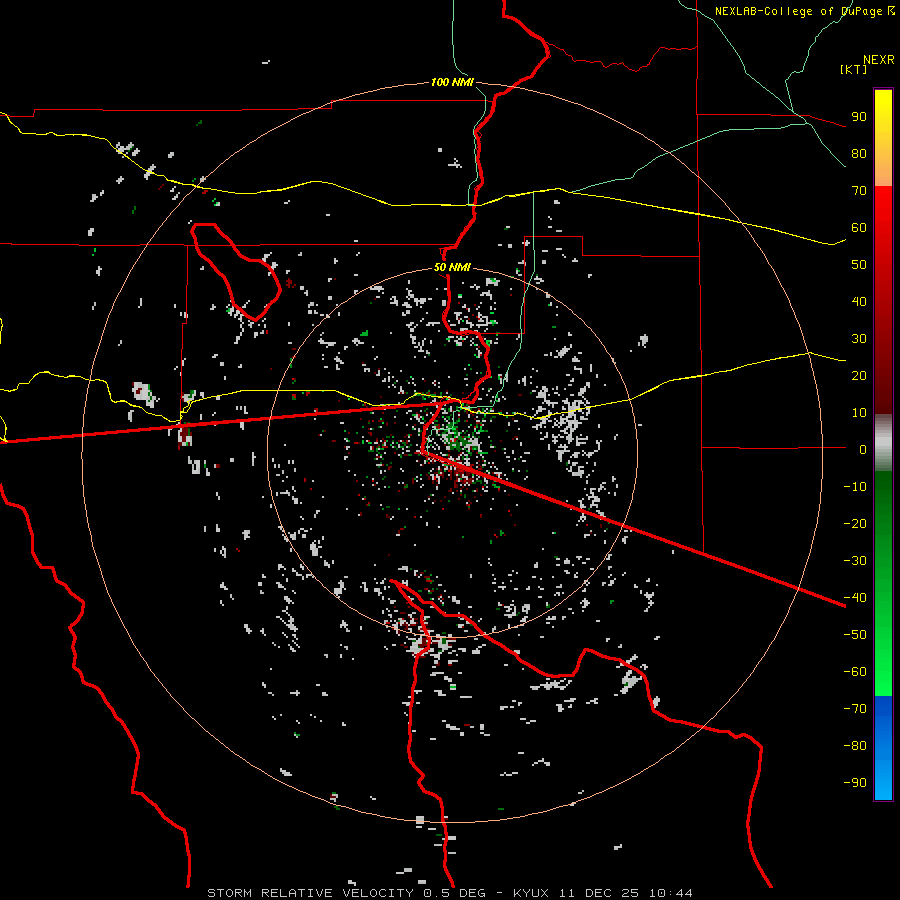
Task: Click the 50 value on velocity scale
Action: [x=859, y=265]
